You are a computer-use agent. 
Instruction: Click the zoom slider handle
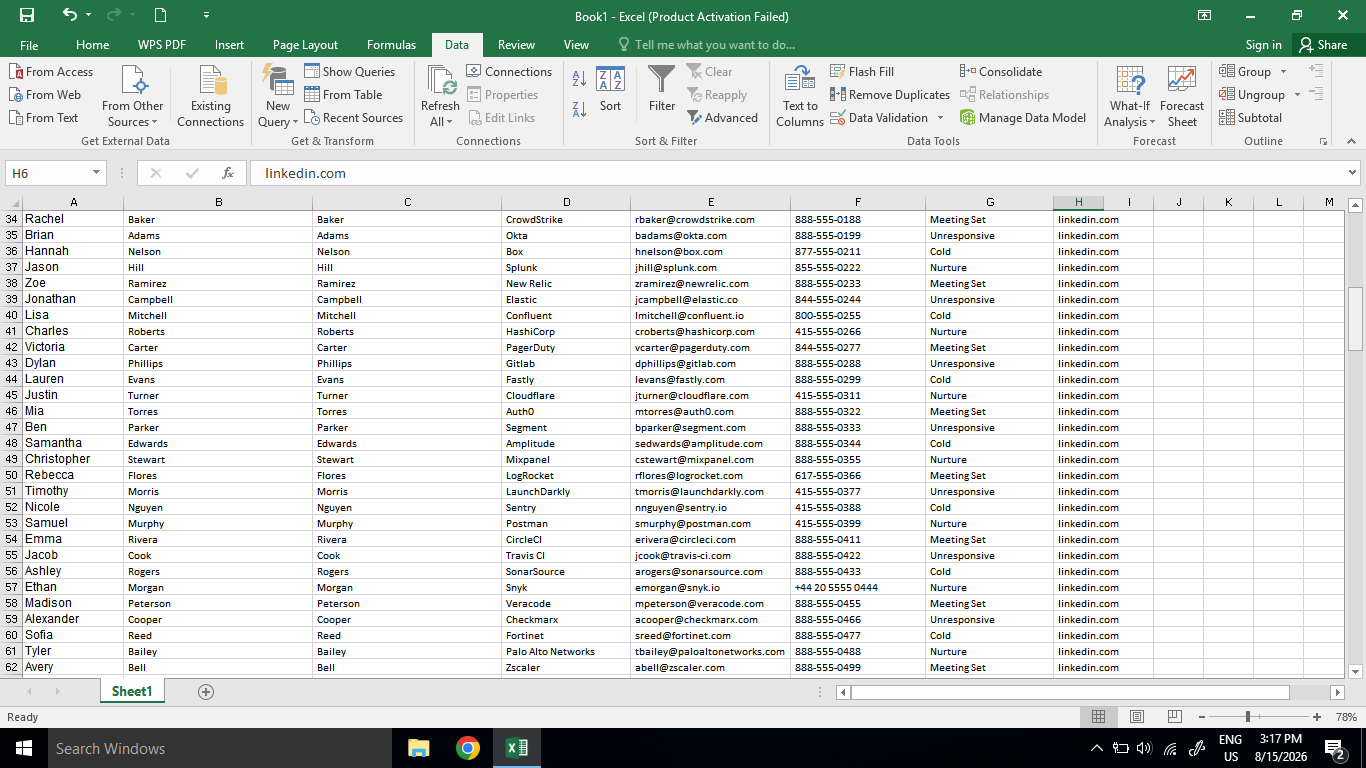[1248, 717]
